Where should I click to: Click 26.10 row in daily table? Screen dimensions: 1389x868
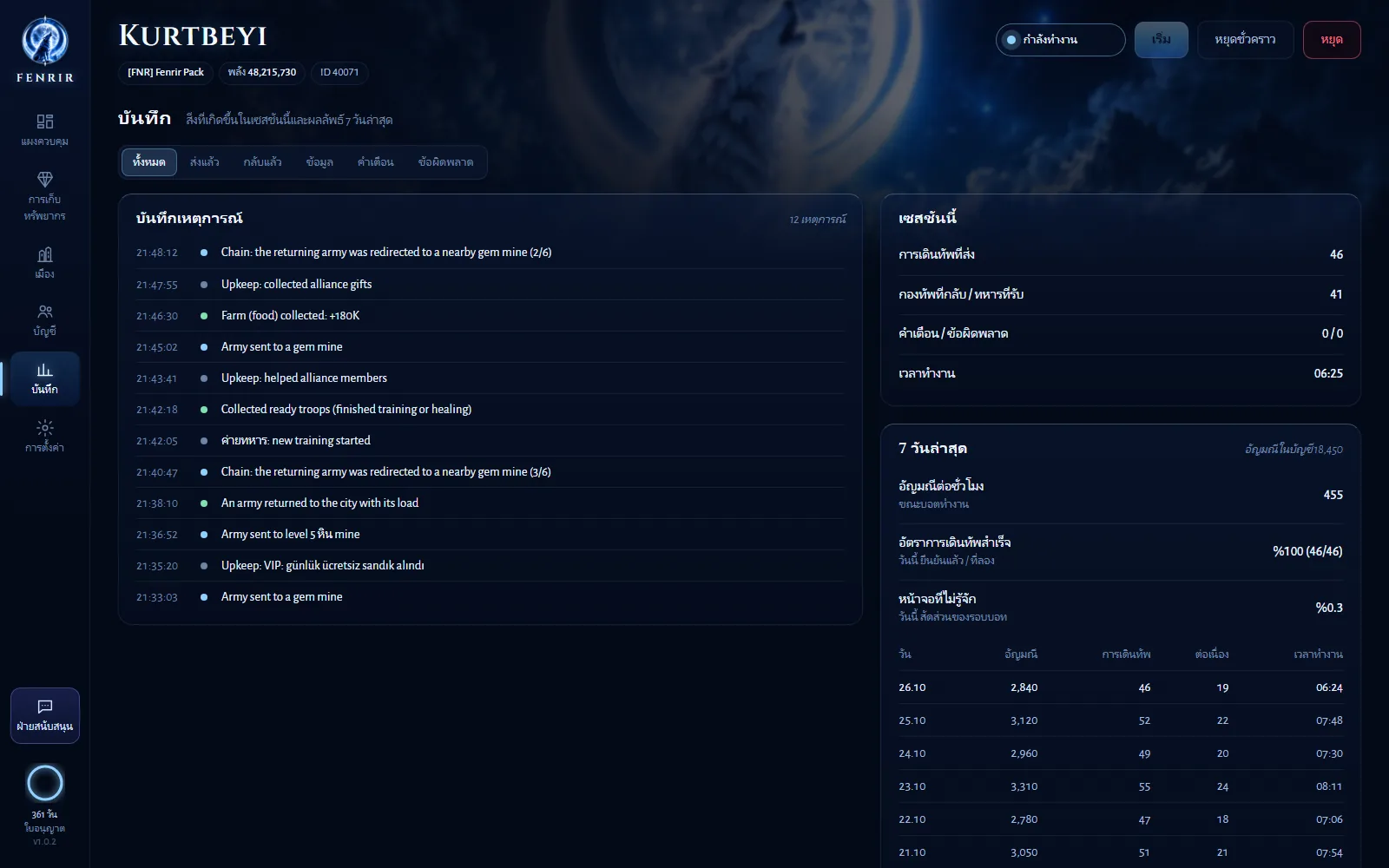tap(1121, 687)
